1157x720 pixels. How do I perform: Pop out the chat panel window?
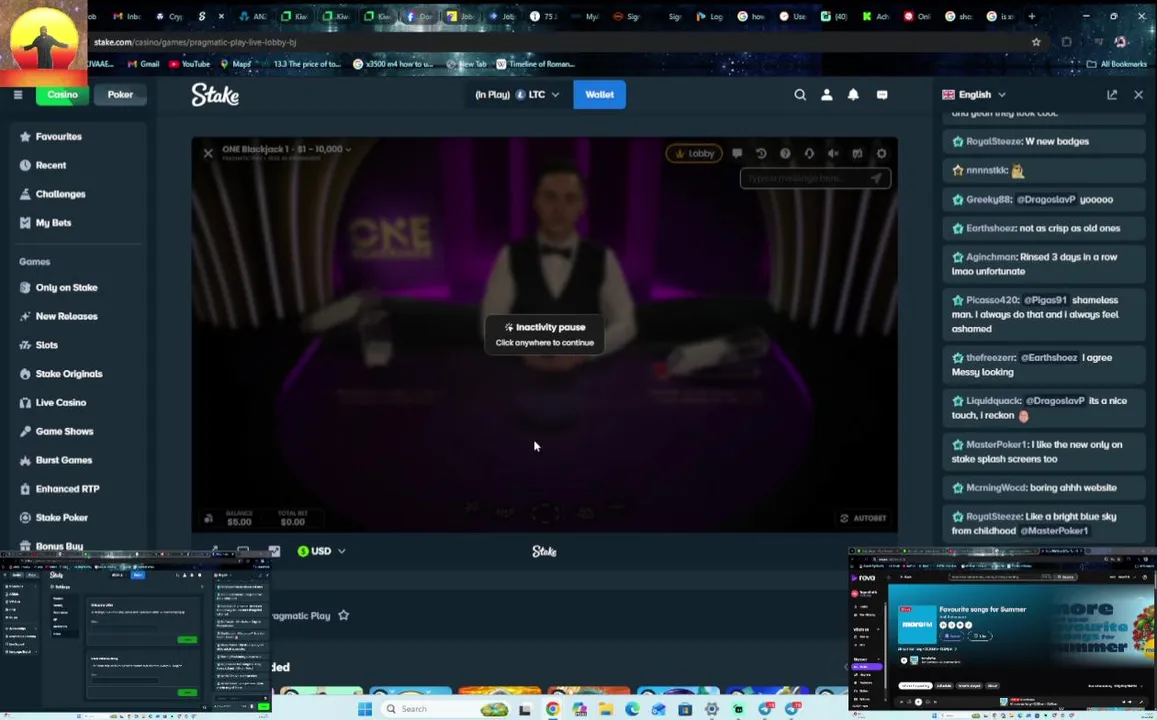pos(1112,94)
